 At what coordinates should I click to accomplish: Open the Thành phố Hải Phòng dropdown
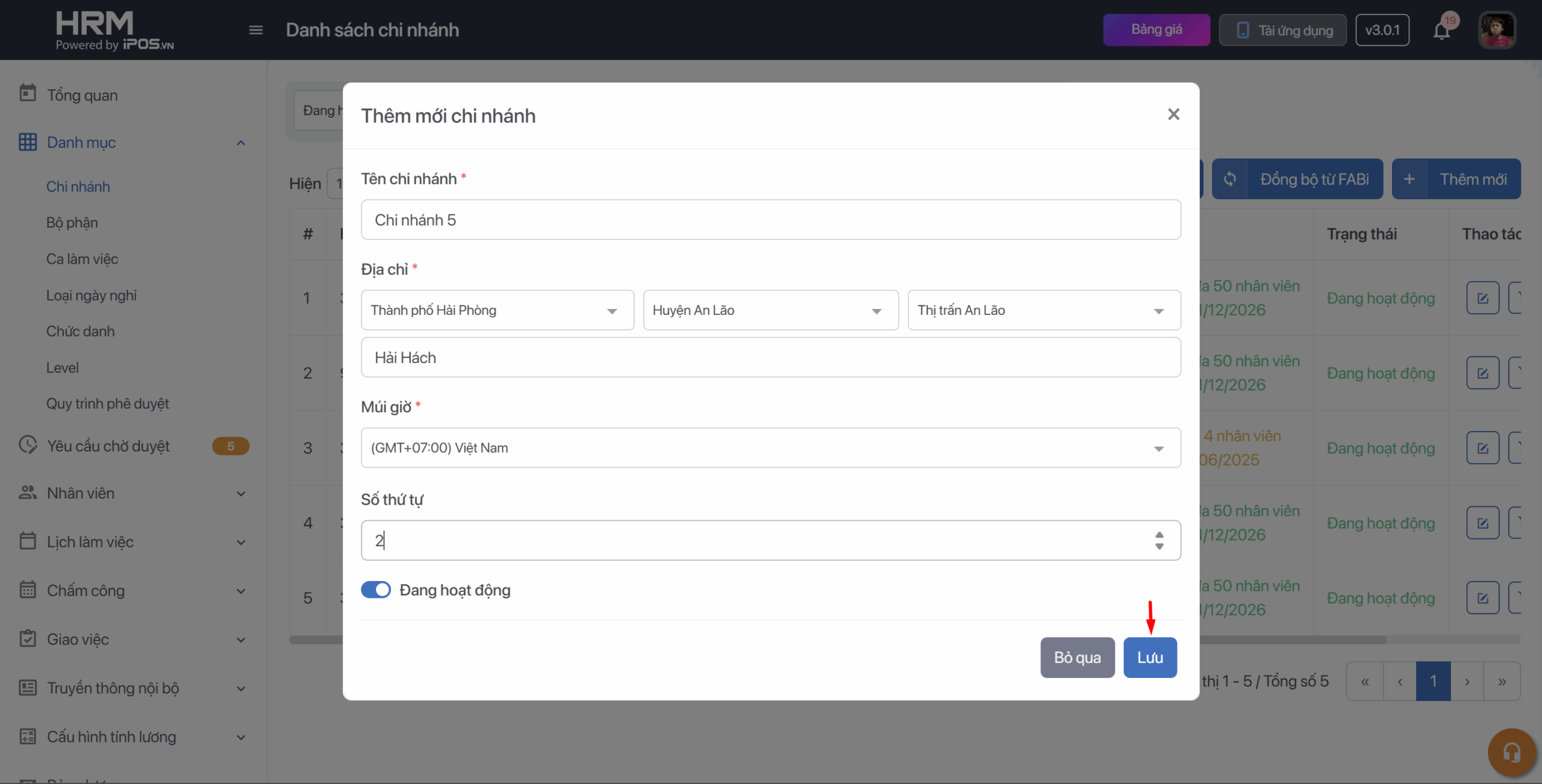[497, 310]
